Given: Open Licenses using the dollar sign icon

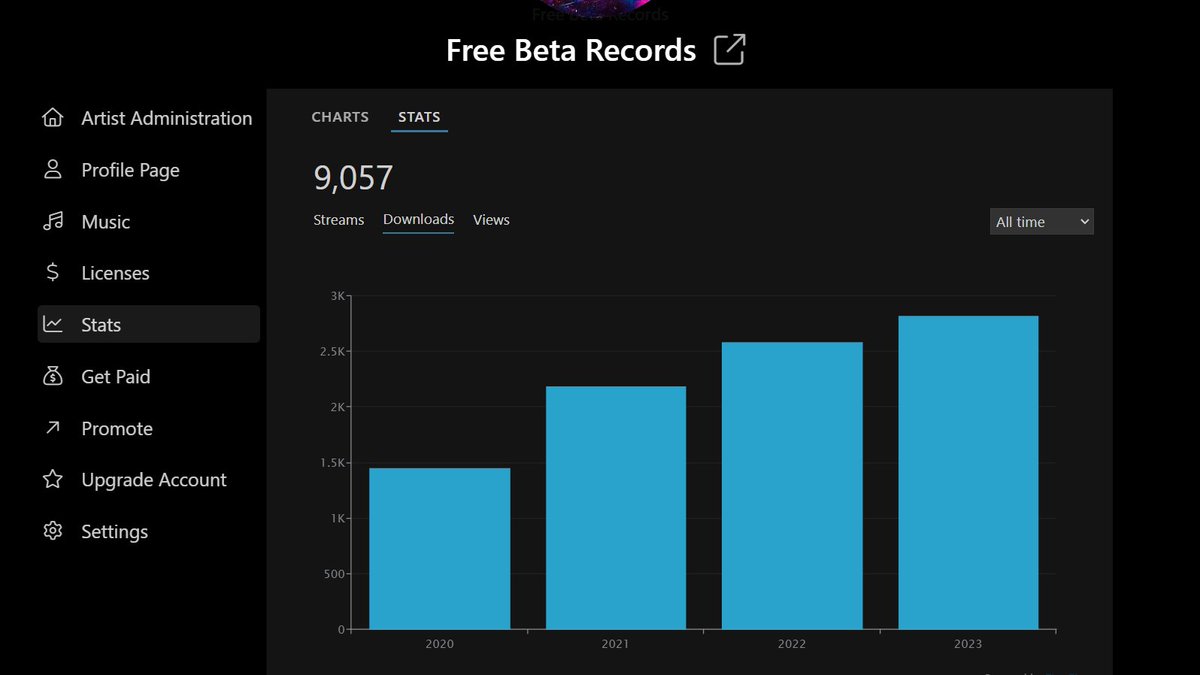Looking at the screenshot, I should 52,272.
